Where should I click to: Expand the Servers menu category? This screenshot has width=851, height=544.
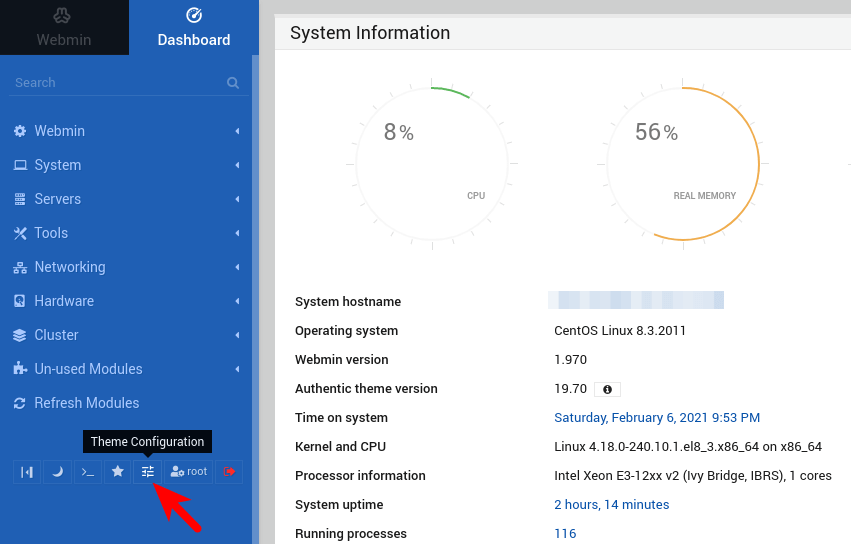pos(58,199)
